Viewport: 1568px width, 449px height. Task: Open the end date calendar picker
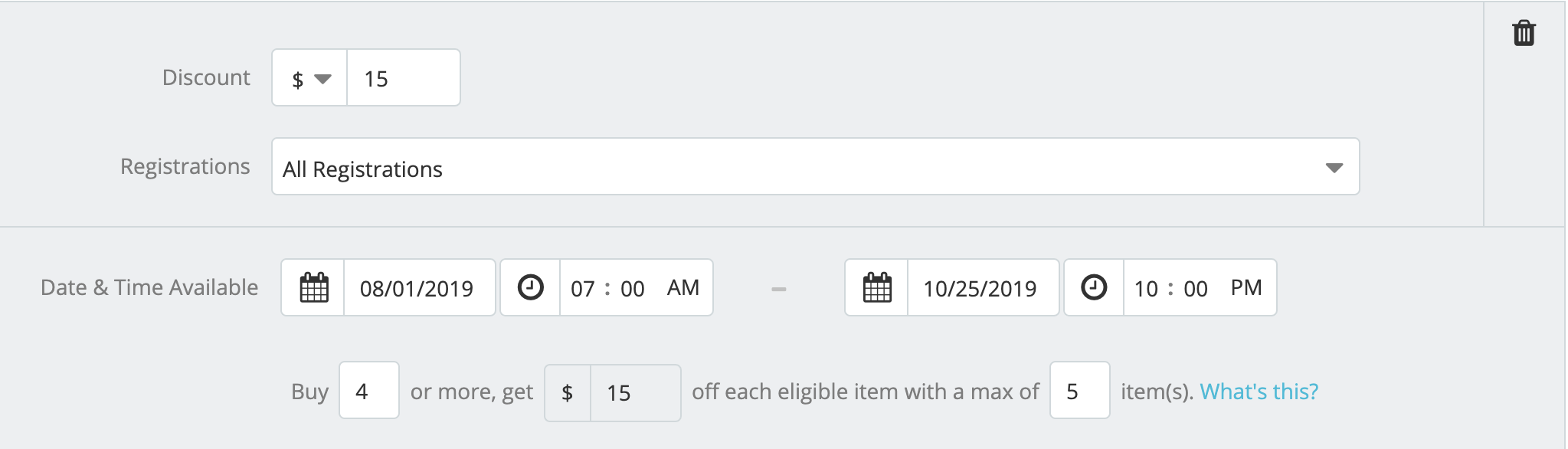click(877, 287)
